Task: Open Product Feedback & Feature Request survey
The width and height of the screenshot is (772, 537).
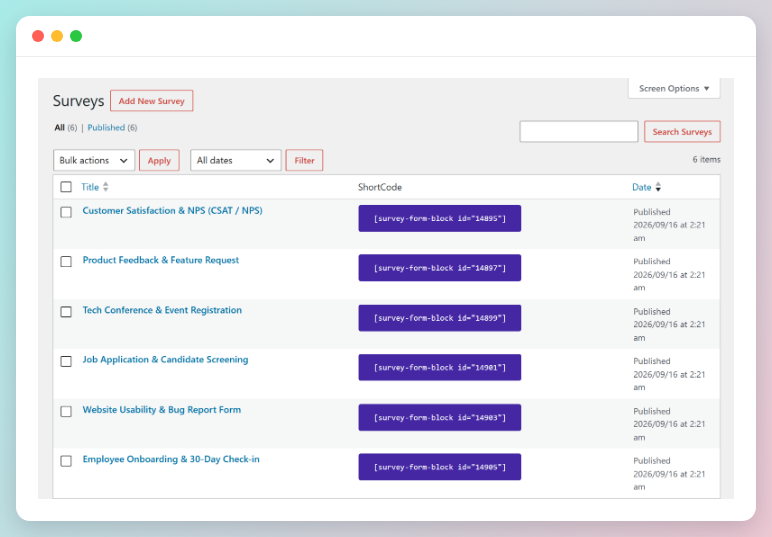Action: (161, 260)
